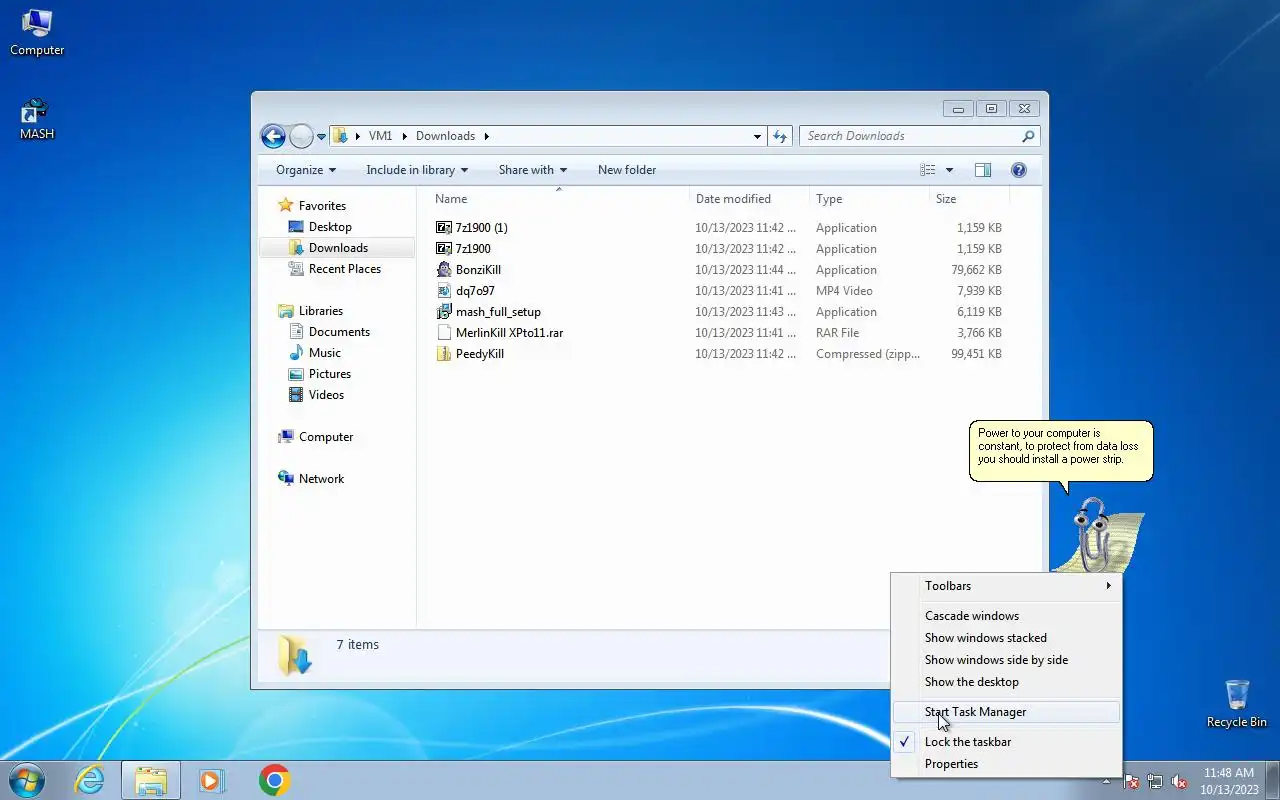Click the network tray icon
The width and height of the screenshot is (1280, 800).
pyautogui.click(x=1155, y=782)
